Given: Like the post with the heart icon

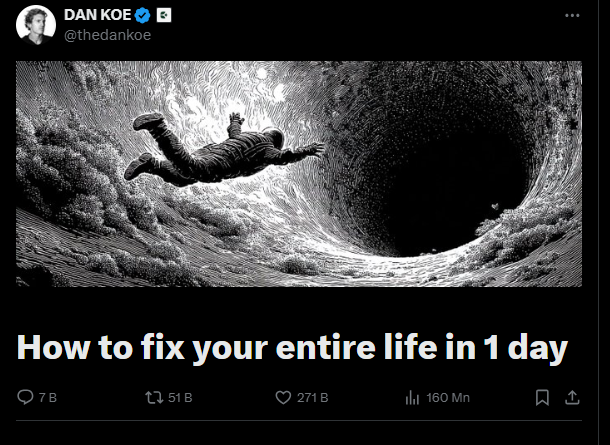Looking at the screenshot, I should click(x=283, y=398).
